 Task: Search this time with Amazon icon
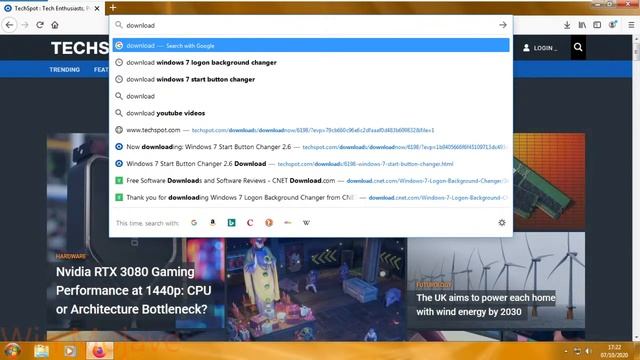point(213,222)
